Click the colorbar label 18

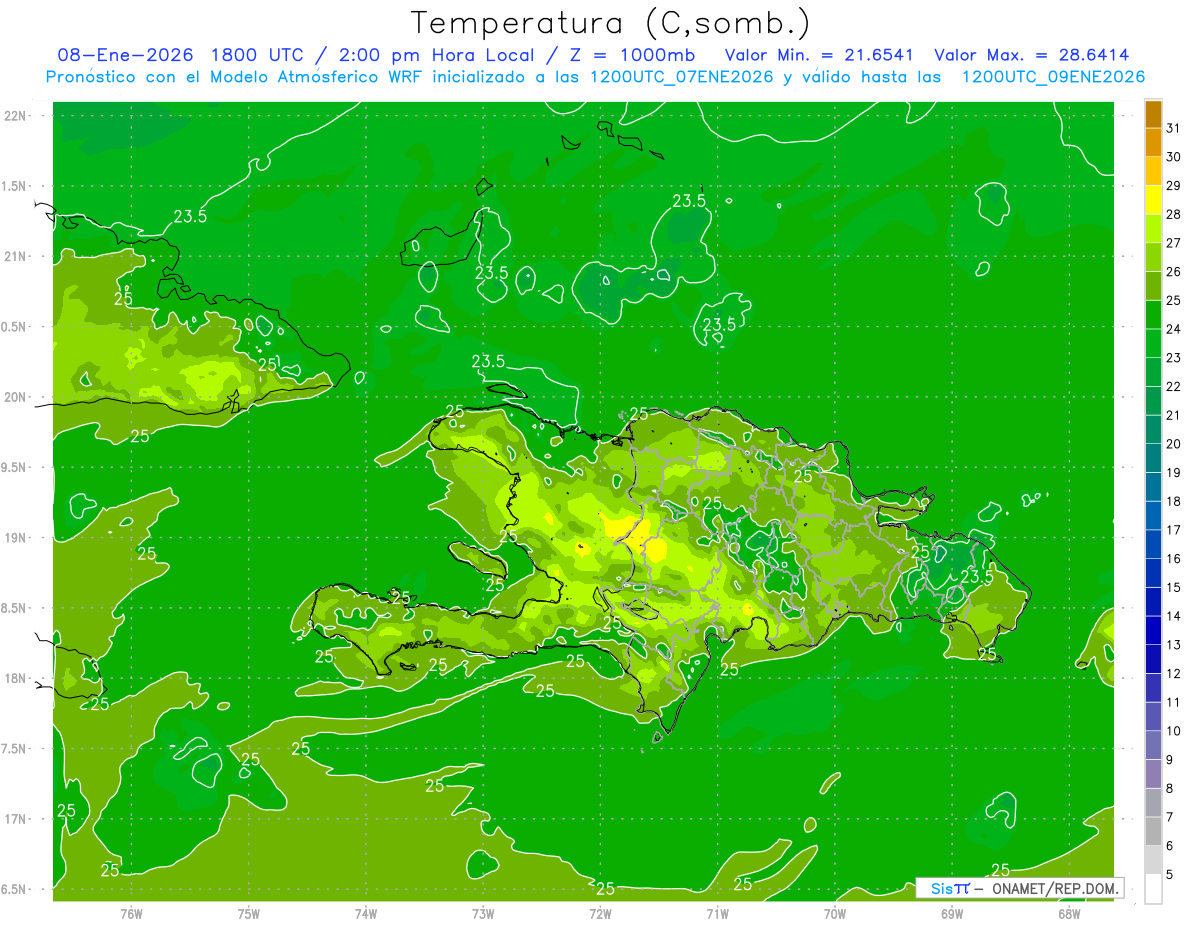tap(1174, 502)
